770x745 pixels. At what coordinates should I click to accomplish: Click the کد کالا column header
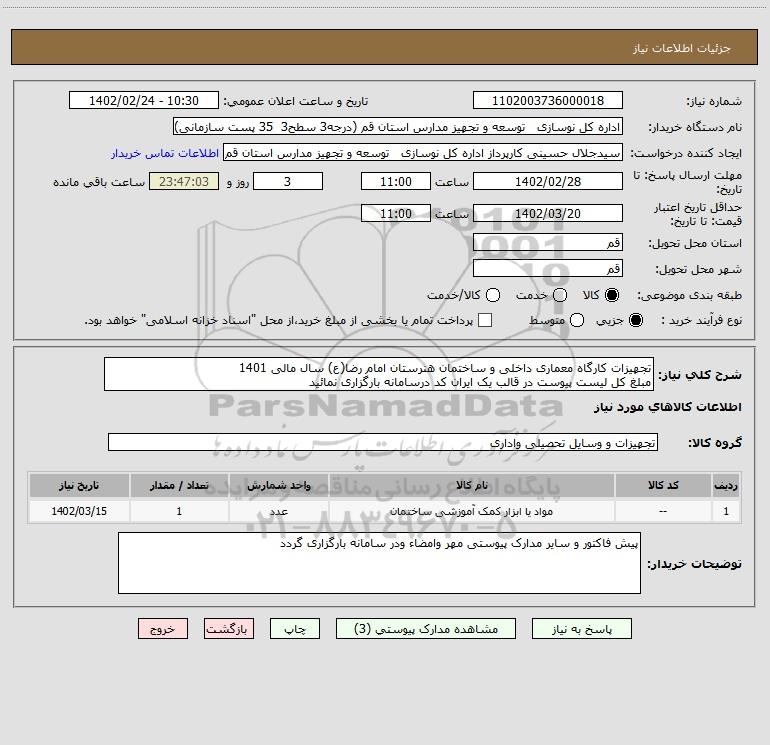tap(663, 485)
